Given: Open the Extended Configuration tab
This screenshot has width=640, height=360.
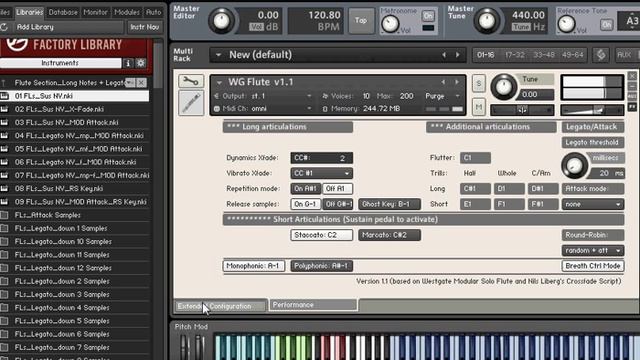Looking at the screenshot, I should point(220,306).
